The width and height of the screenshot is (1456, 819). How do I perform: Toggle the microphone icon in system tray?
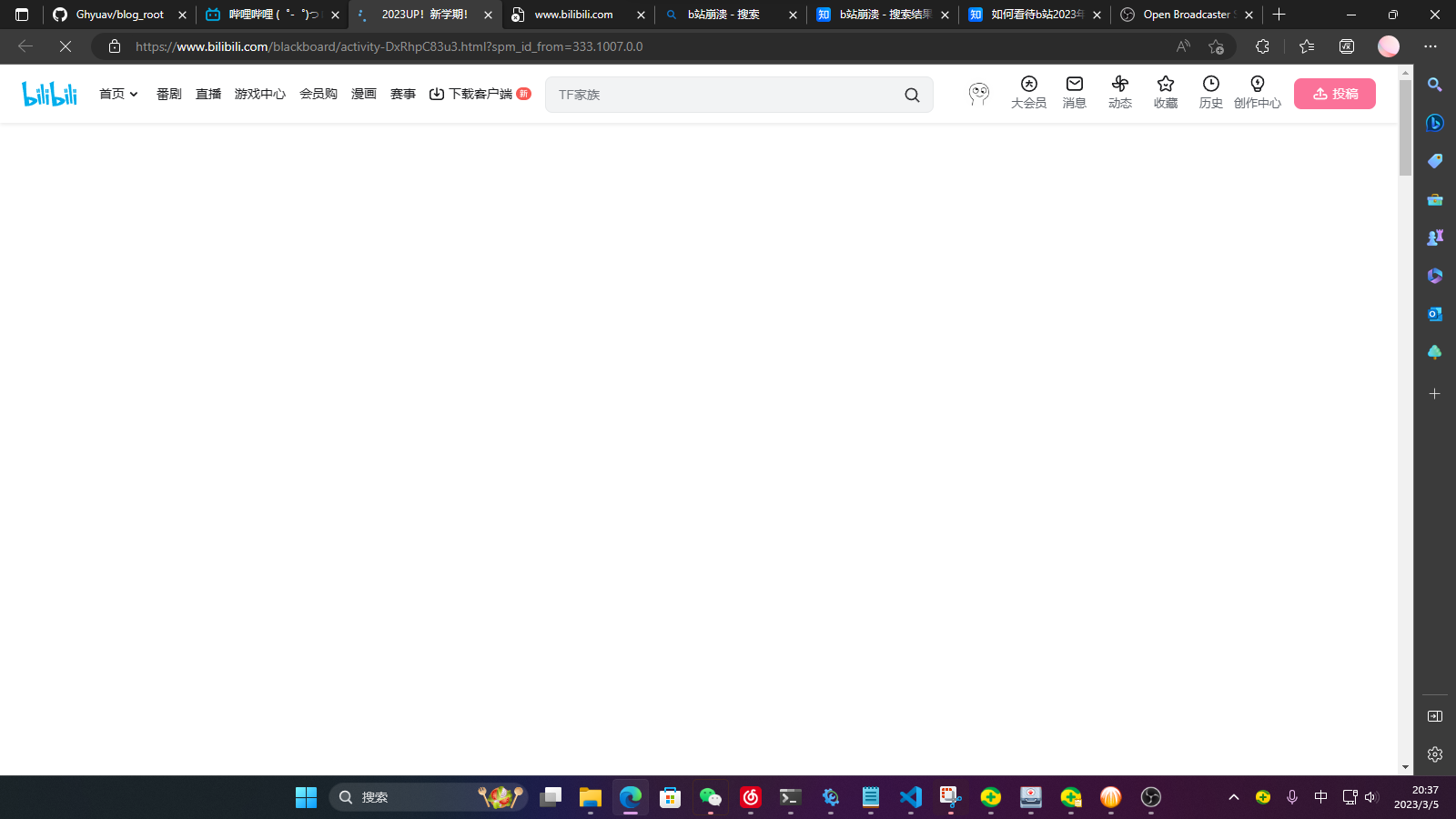tap(1292, 797)
